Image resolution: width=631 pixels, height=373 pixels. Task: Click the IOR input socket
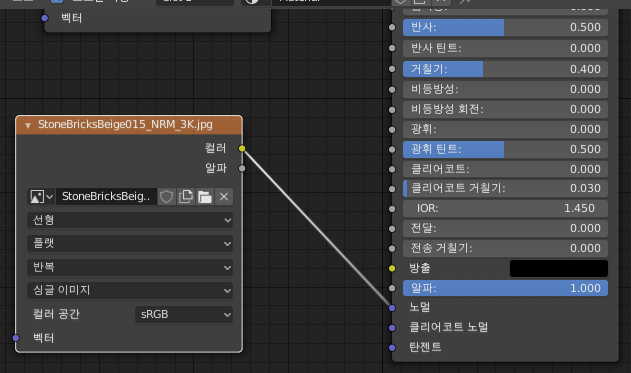click(x=392, y=209)
